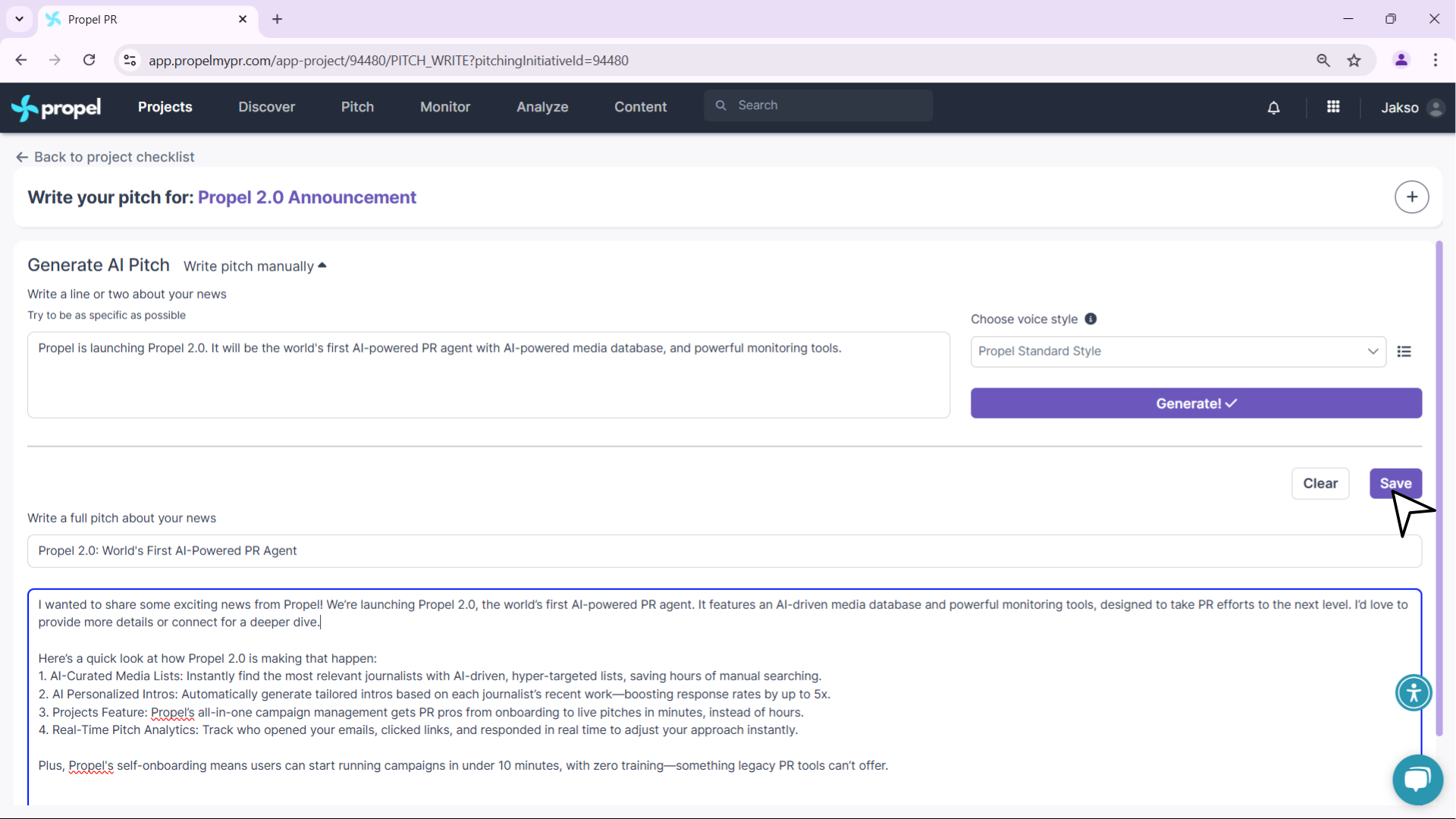Viewport: 1456px width, 819px height.
Task: Click the Propel logo in the navbar
Action: point(56,108)
